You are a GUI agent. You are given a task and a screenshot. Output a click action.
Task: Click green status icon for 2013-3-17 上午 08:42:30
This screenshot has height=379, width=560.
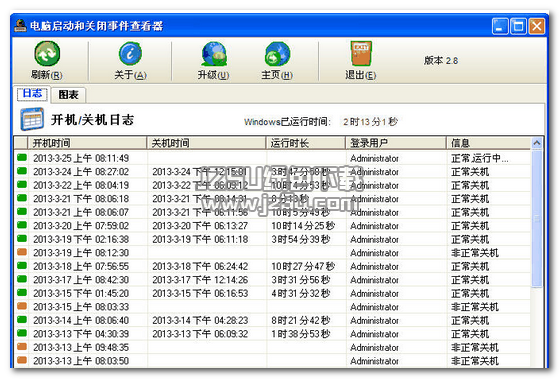[22, 279]
